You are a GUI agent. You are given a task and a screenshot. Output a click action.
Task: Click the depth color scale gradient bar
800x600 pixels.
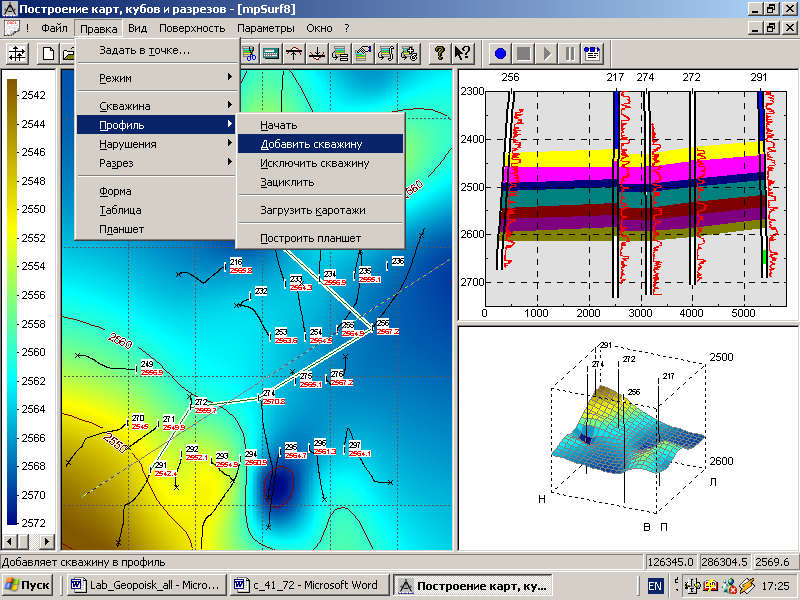click(12, 302)
